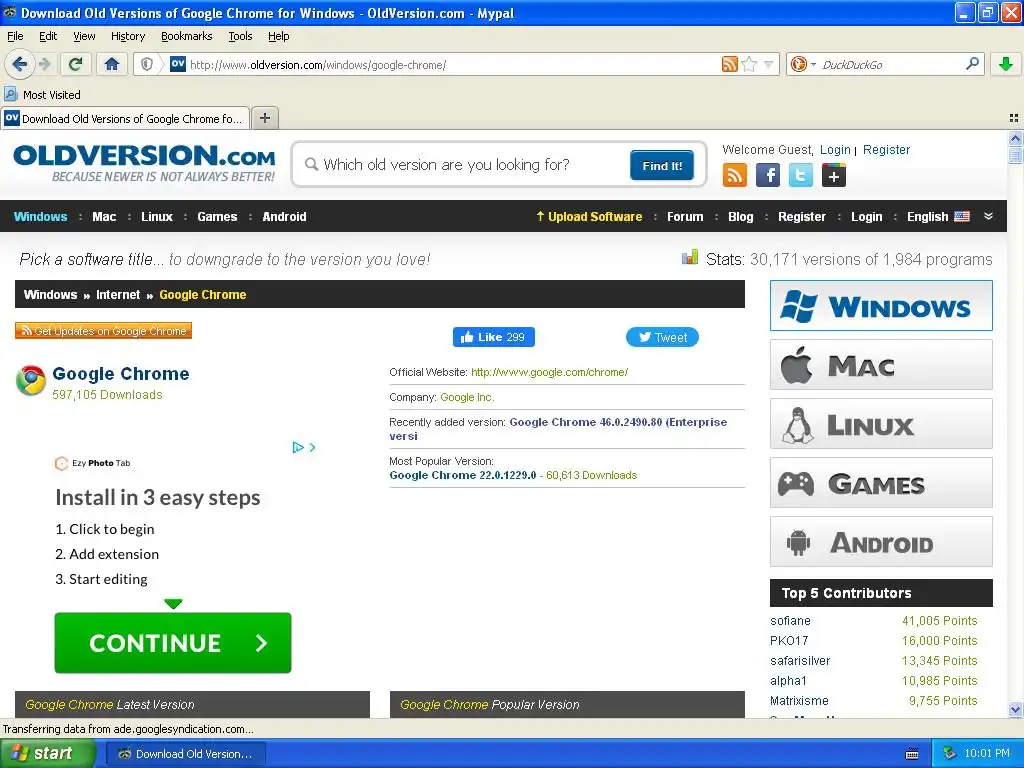Screen dimensions: 1024x768
Task: Expand the double chevron in nav bar
Action: click(989, 216)
